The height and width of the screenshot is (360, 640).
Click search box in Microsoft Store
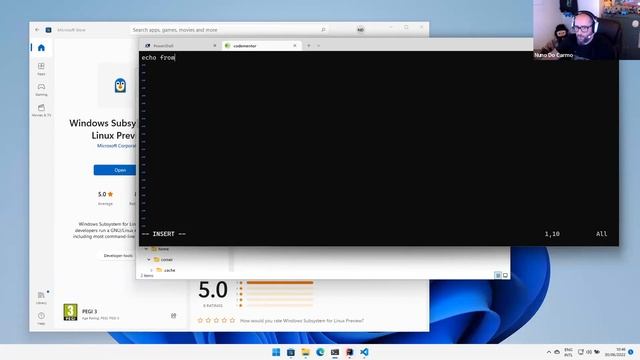(229, 30)
